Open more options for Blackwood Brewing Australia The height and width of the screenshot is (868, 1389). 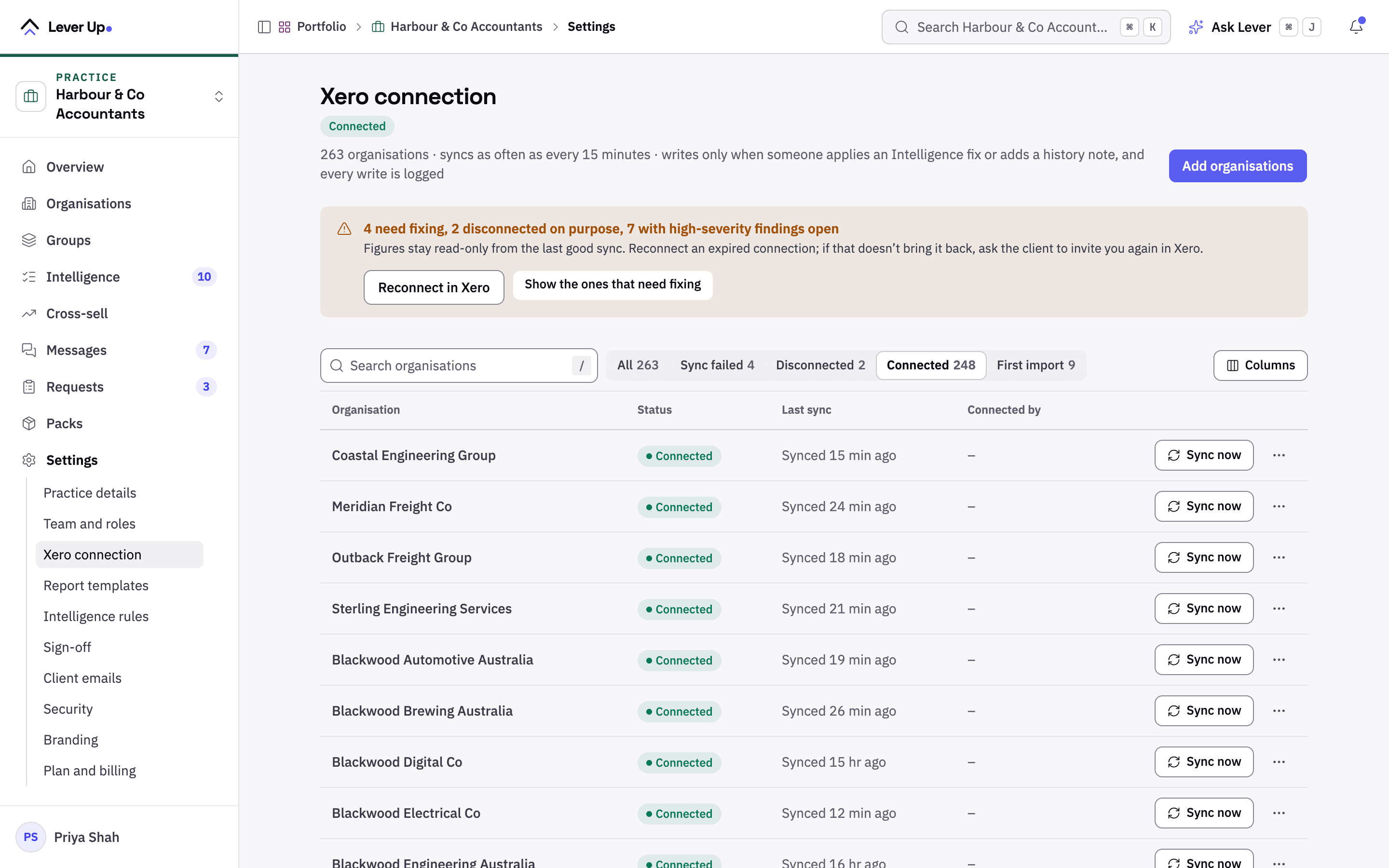tap(1279, 711)
